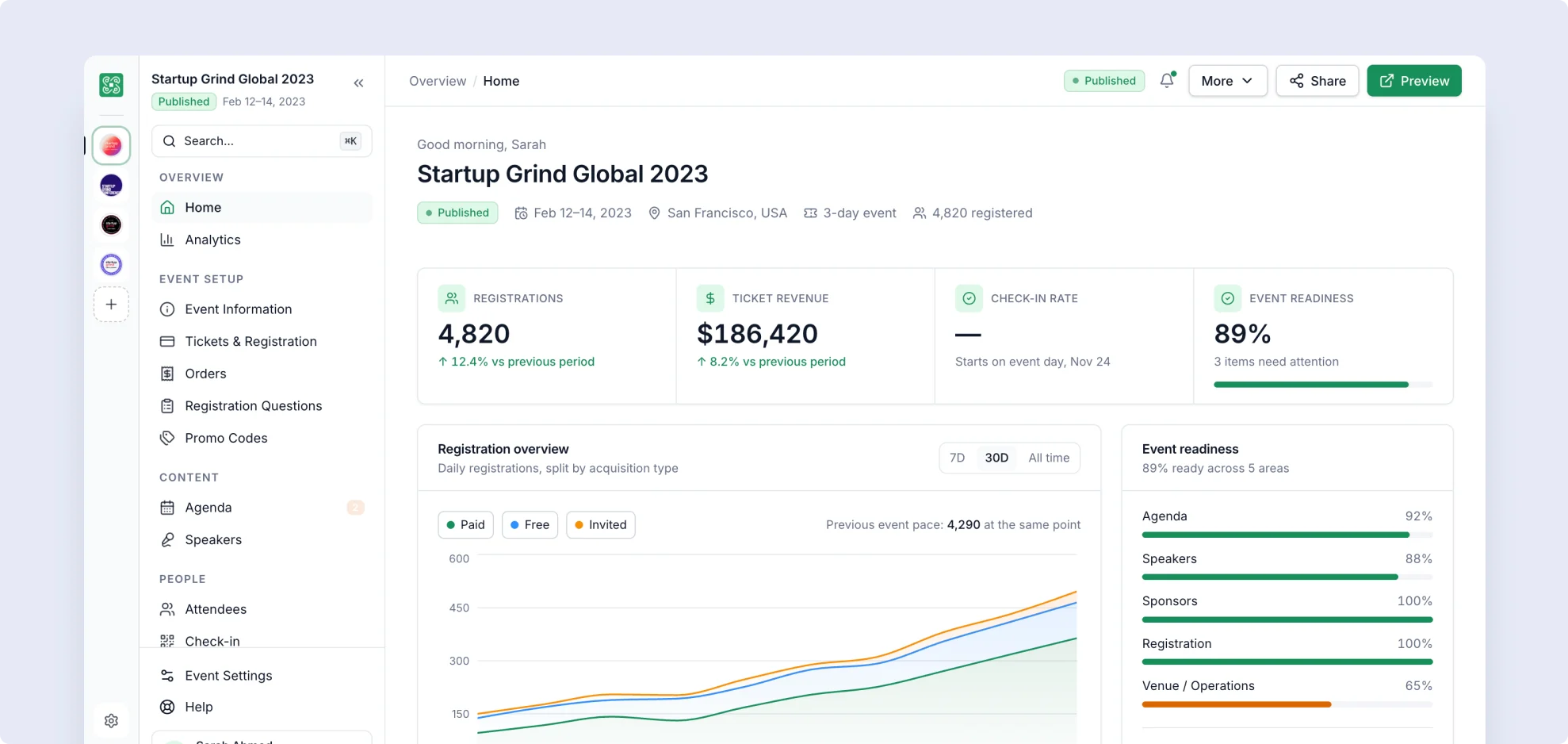Expand the More dropdown
The height and width of the screenshot is (744, 1568).
1228,81
